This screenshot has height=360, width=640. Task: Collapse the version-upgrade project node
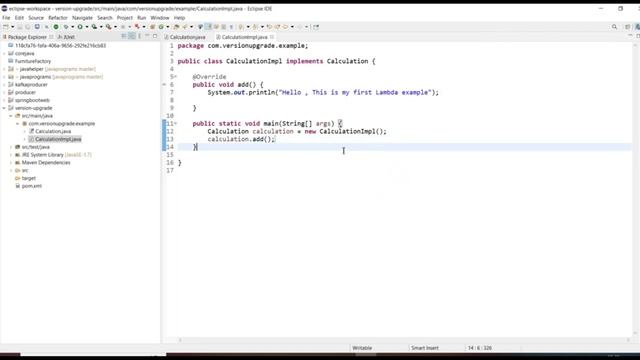pyautogui.click(x=4, y=108)
